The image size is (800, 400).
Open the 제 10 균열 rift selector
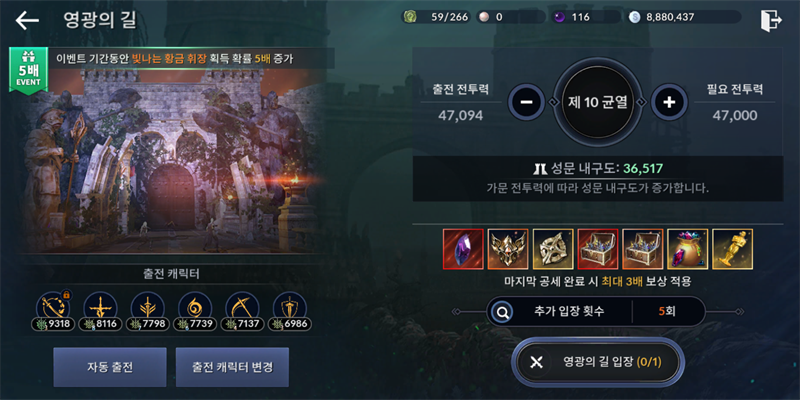coord(597,102)
